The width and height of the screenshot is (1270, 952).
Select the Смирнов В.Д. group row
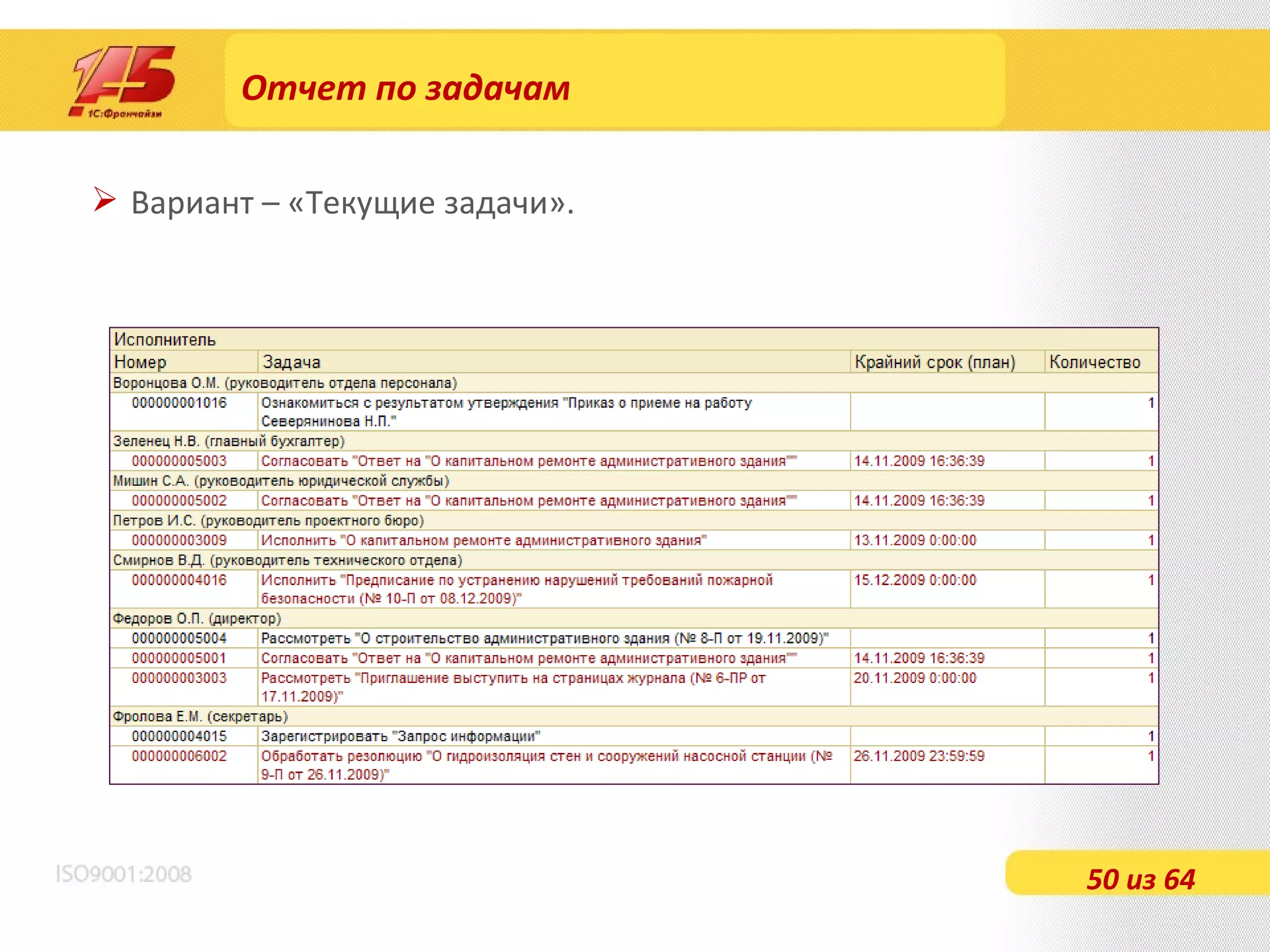(634, 560)
